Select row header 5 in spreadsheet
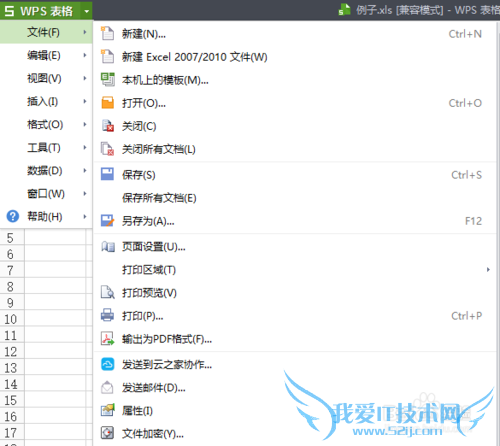500x446 pixels. [x=12, y=238]
